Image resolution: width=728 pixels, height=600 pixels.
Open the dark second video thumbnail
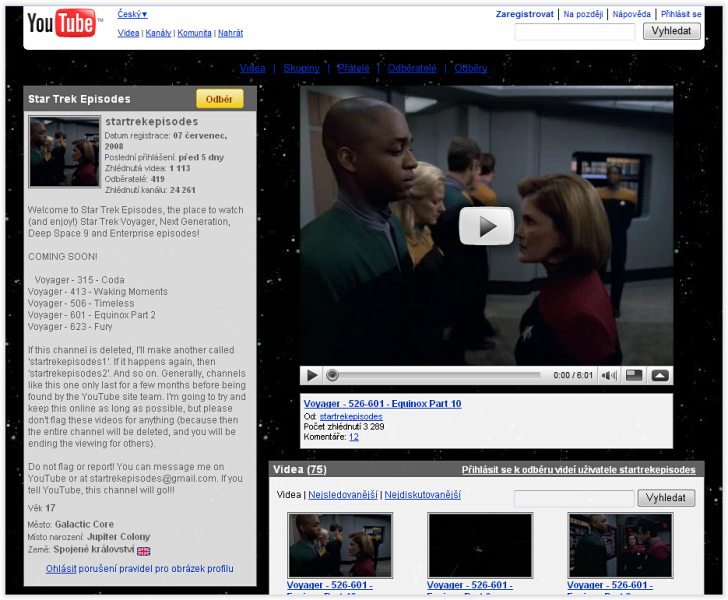coord(480,545)
